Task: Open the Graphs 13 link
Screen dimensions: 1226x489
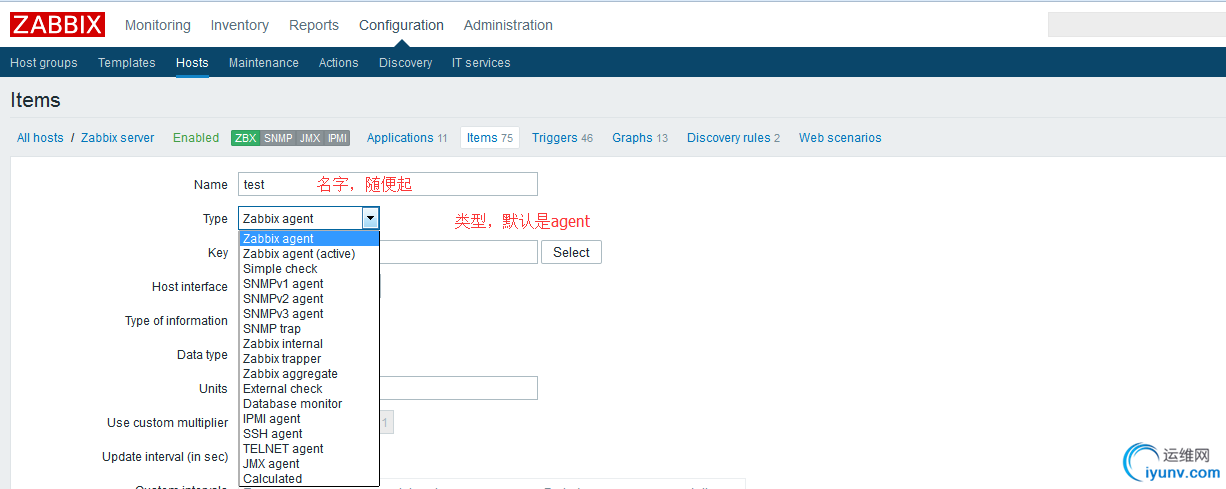Action: click(640, 138)
